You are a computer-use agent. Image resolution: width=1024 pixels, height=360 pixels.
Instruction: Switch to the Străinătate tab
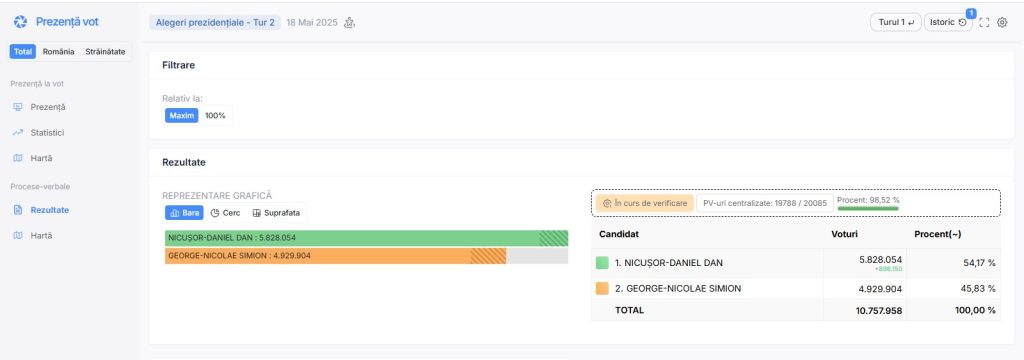[105, 52]
